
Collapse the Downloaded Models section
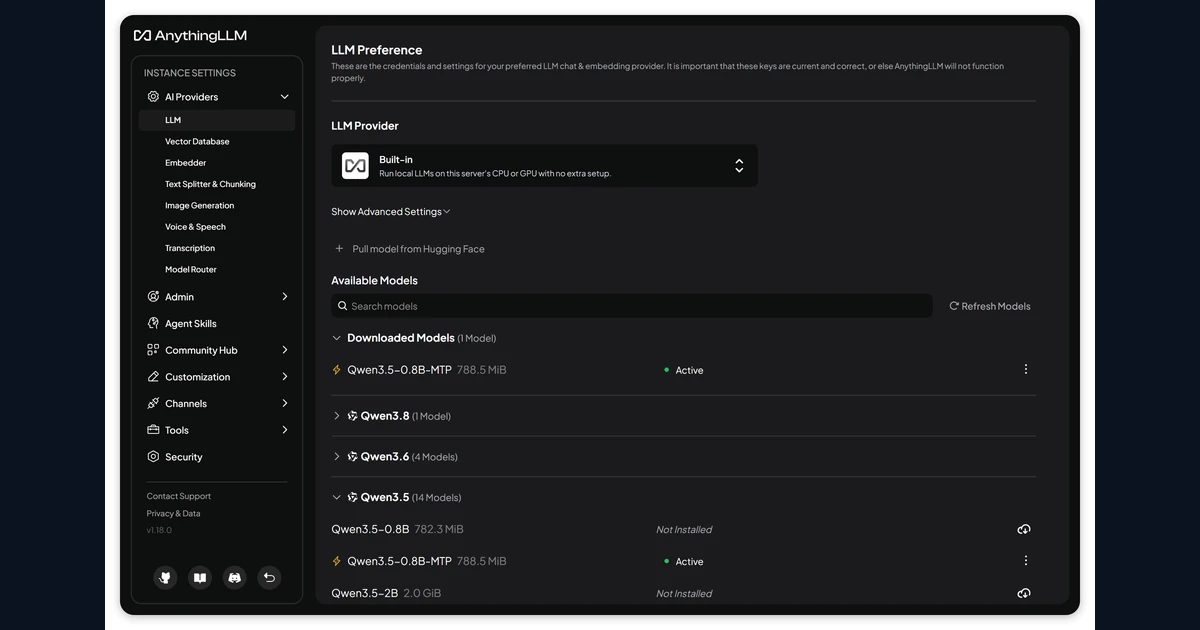pos(337,338)
